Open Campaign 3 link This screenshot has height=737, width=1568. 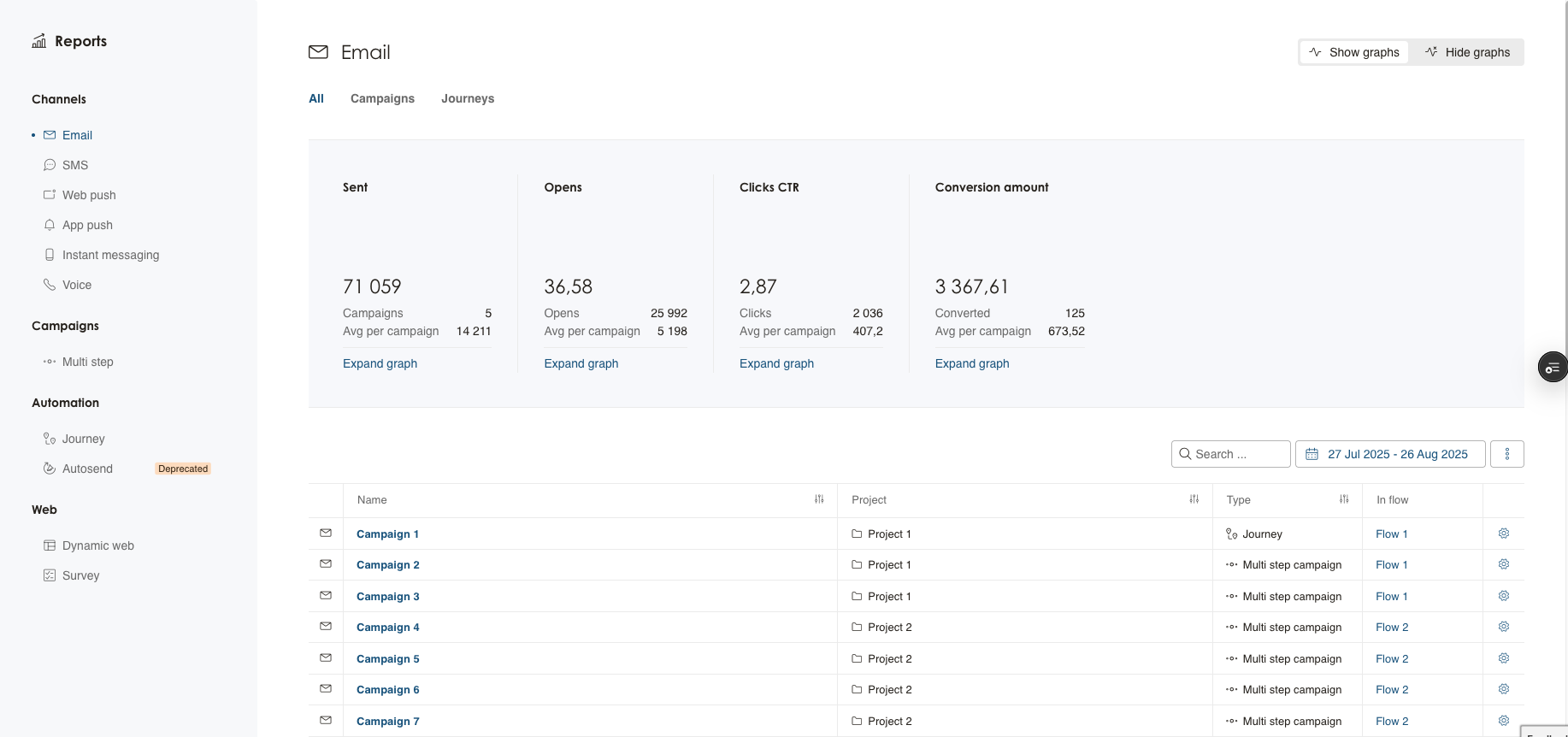387,596
